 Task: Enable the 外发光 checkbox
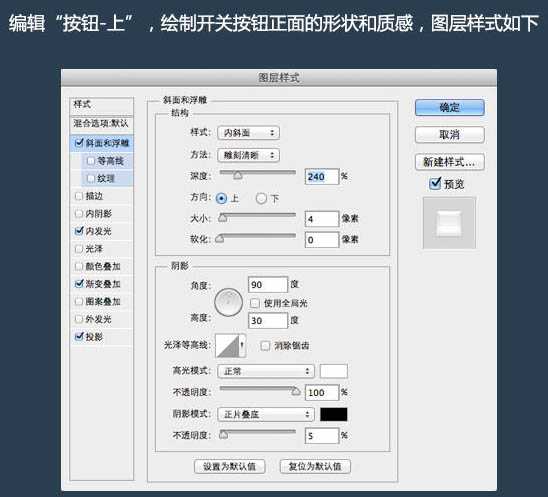click(x=79, y=319)
